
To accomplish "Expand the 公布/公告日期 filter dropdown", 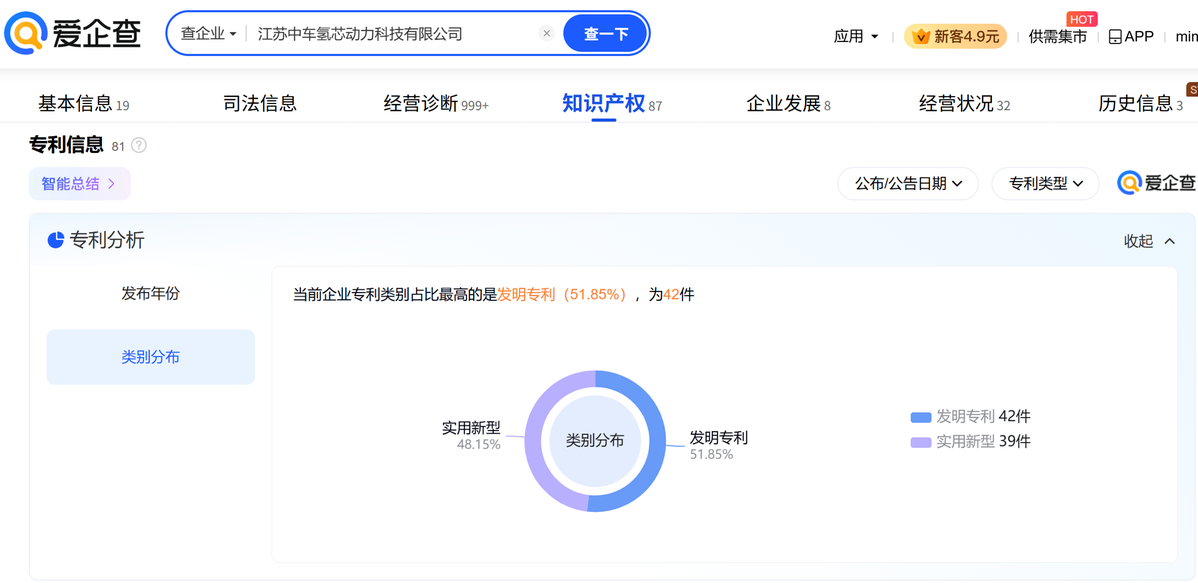I will [908, 184].
